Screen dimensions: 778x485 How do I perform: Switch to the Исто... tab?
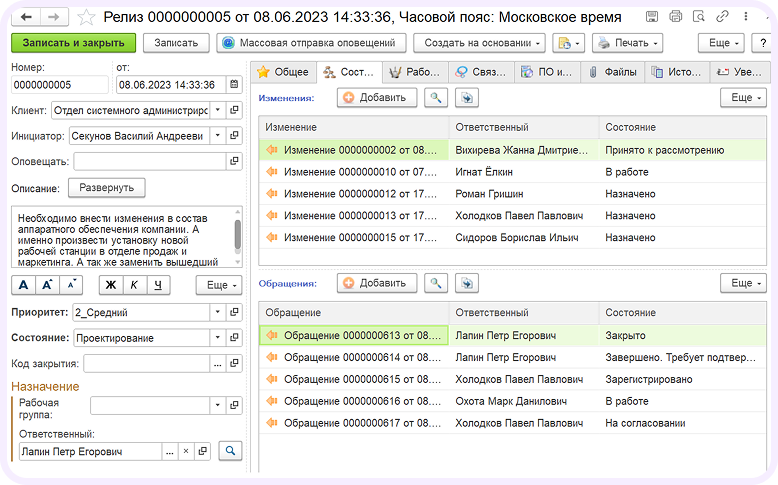pos(677,72)
